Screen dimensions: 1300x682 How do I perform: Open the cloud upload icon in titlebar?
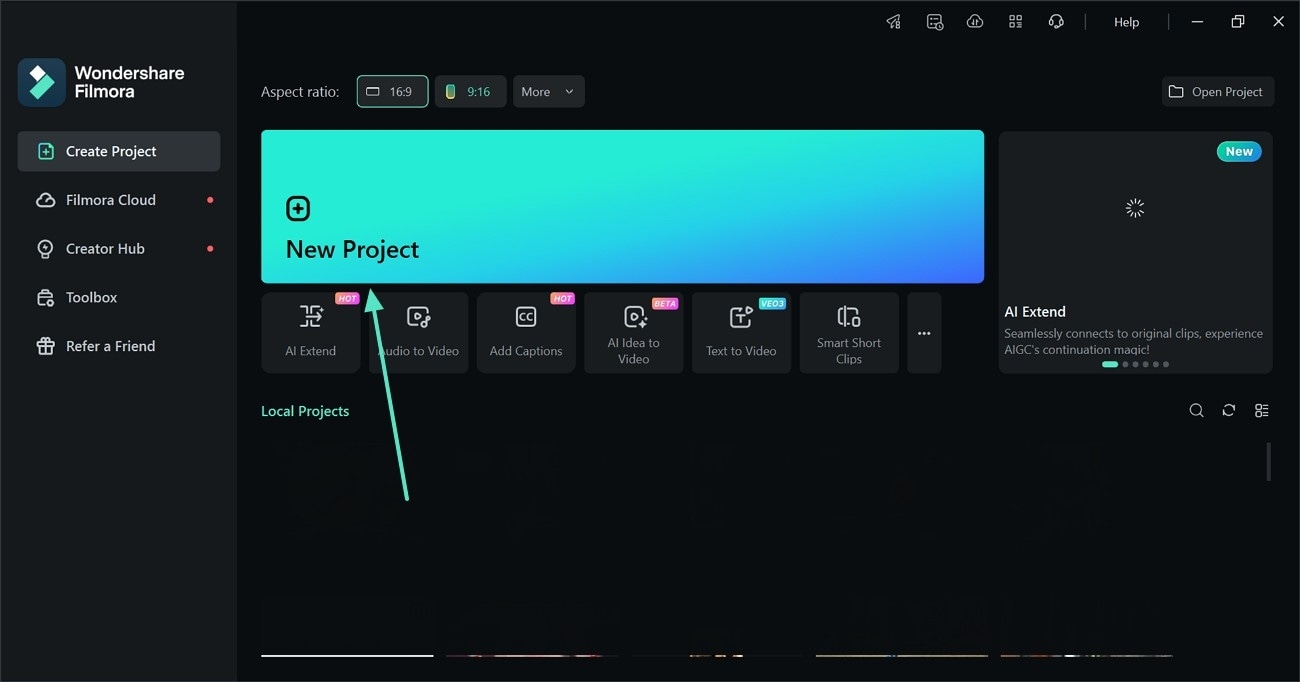[975, 20]
